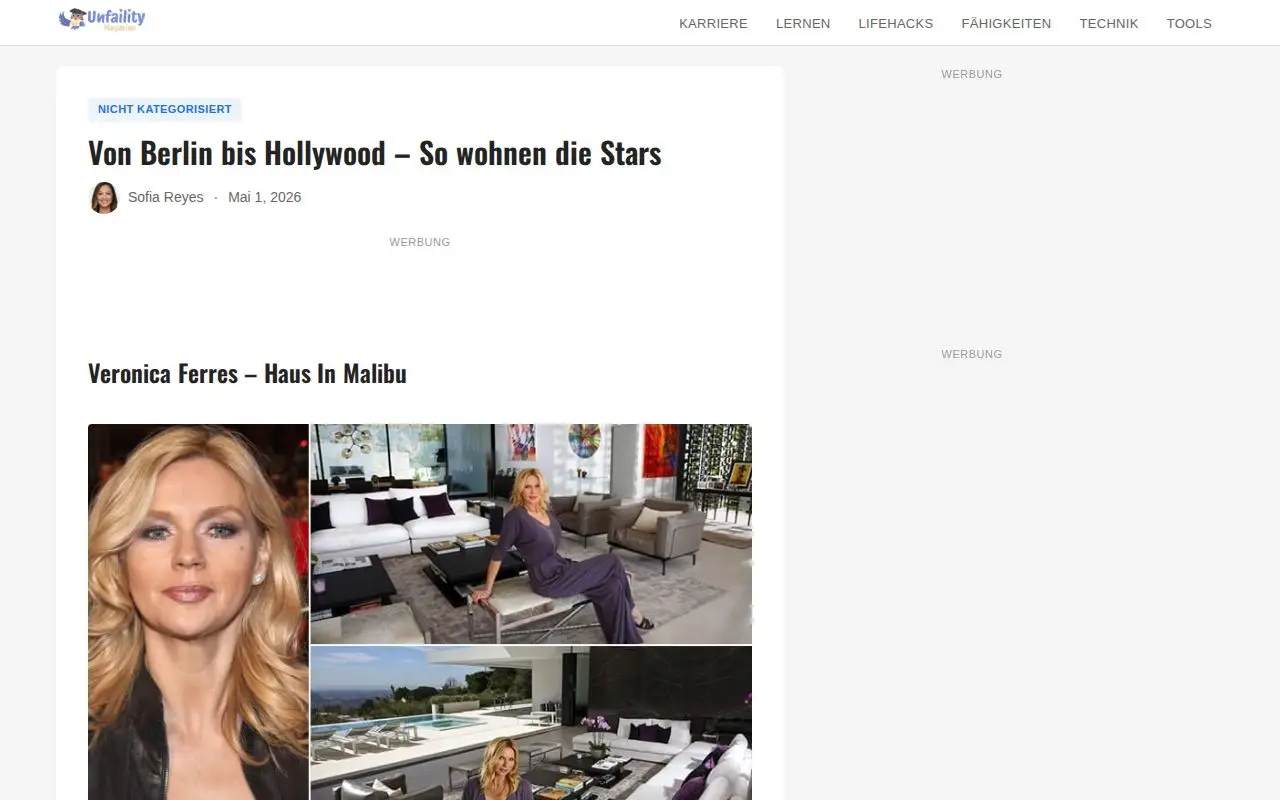Open the pool terrace photo

click(x=531, y=723)
